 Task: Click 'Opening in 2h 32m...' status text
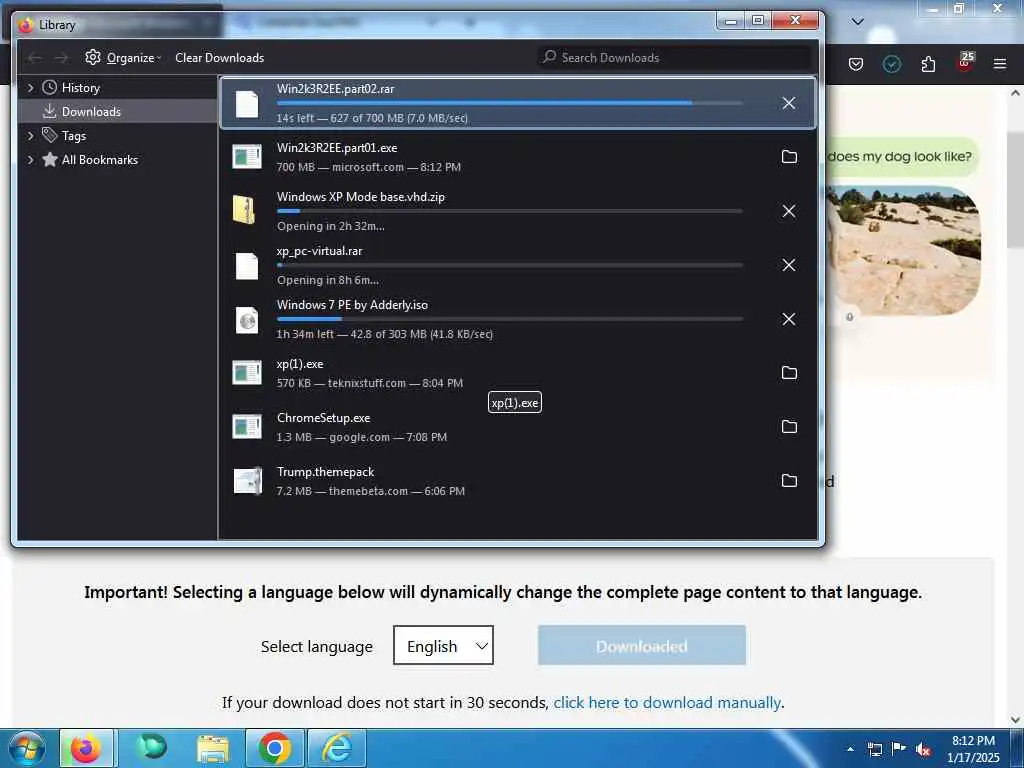point(330,226)
